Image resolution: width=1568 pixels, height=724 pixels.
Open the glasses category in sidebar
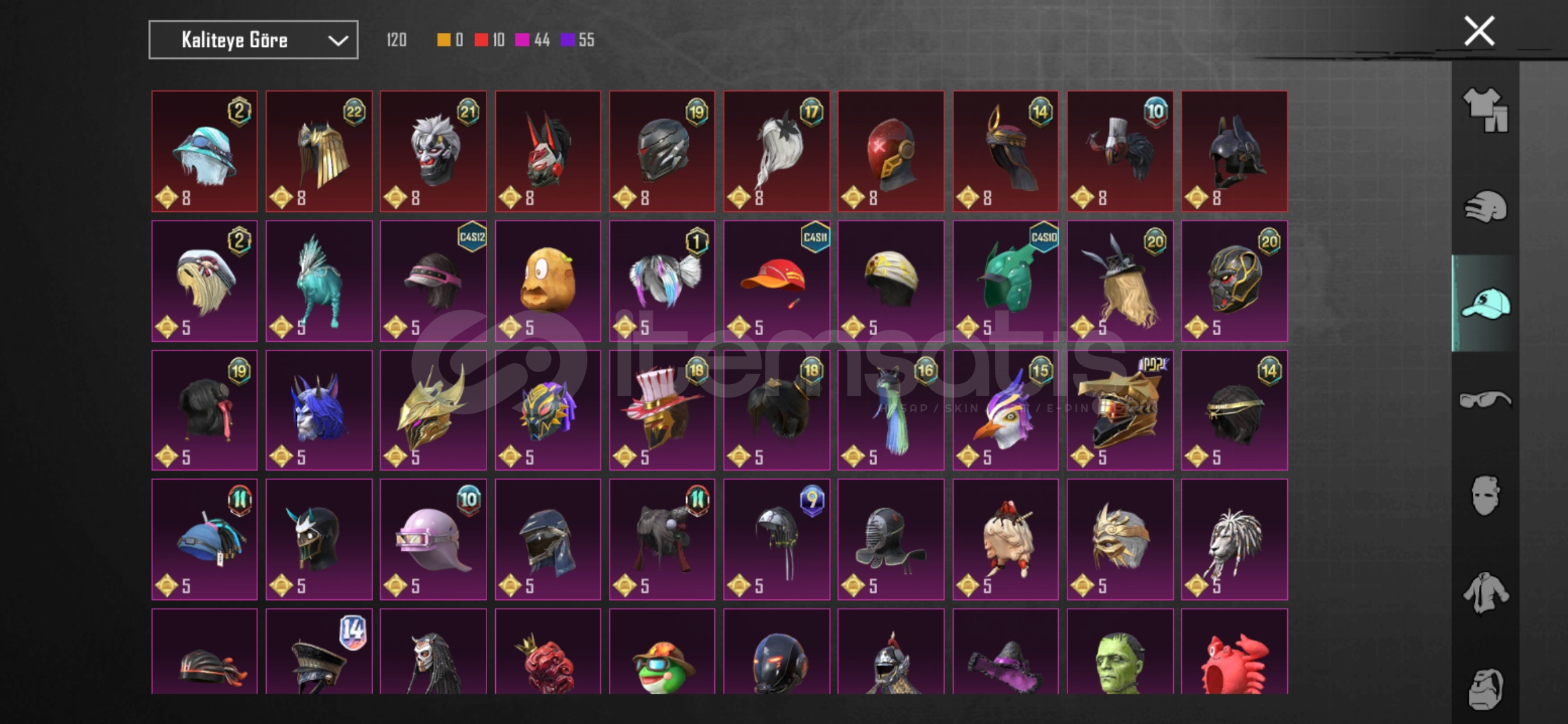tap(1486, 400)
